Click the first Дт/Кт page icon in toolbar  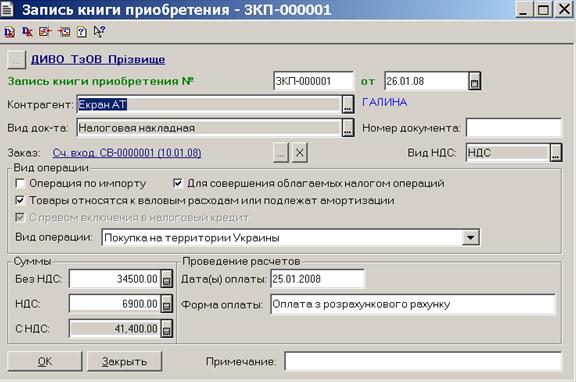click(10, 32)
